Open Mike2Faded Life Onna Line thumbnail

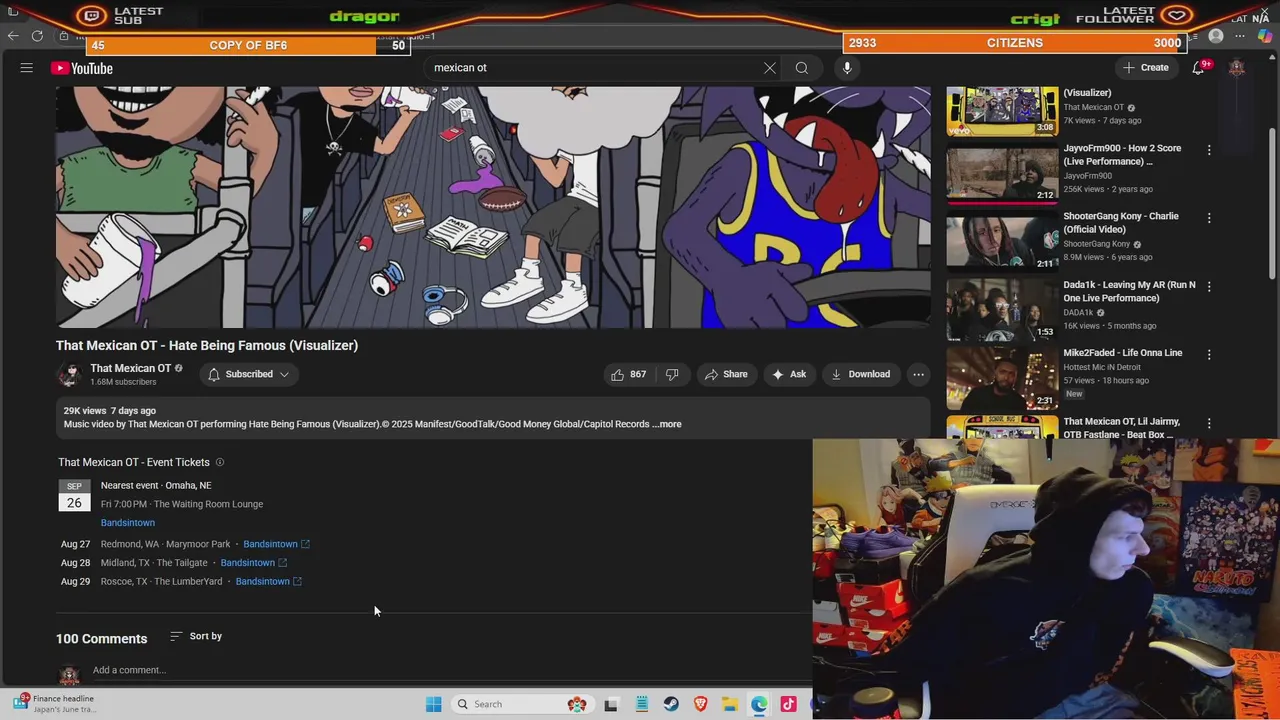(1002, 378)
